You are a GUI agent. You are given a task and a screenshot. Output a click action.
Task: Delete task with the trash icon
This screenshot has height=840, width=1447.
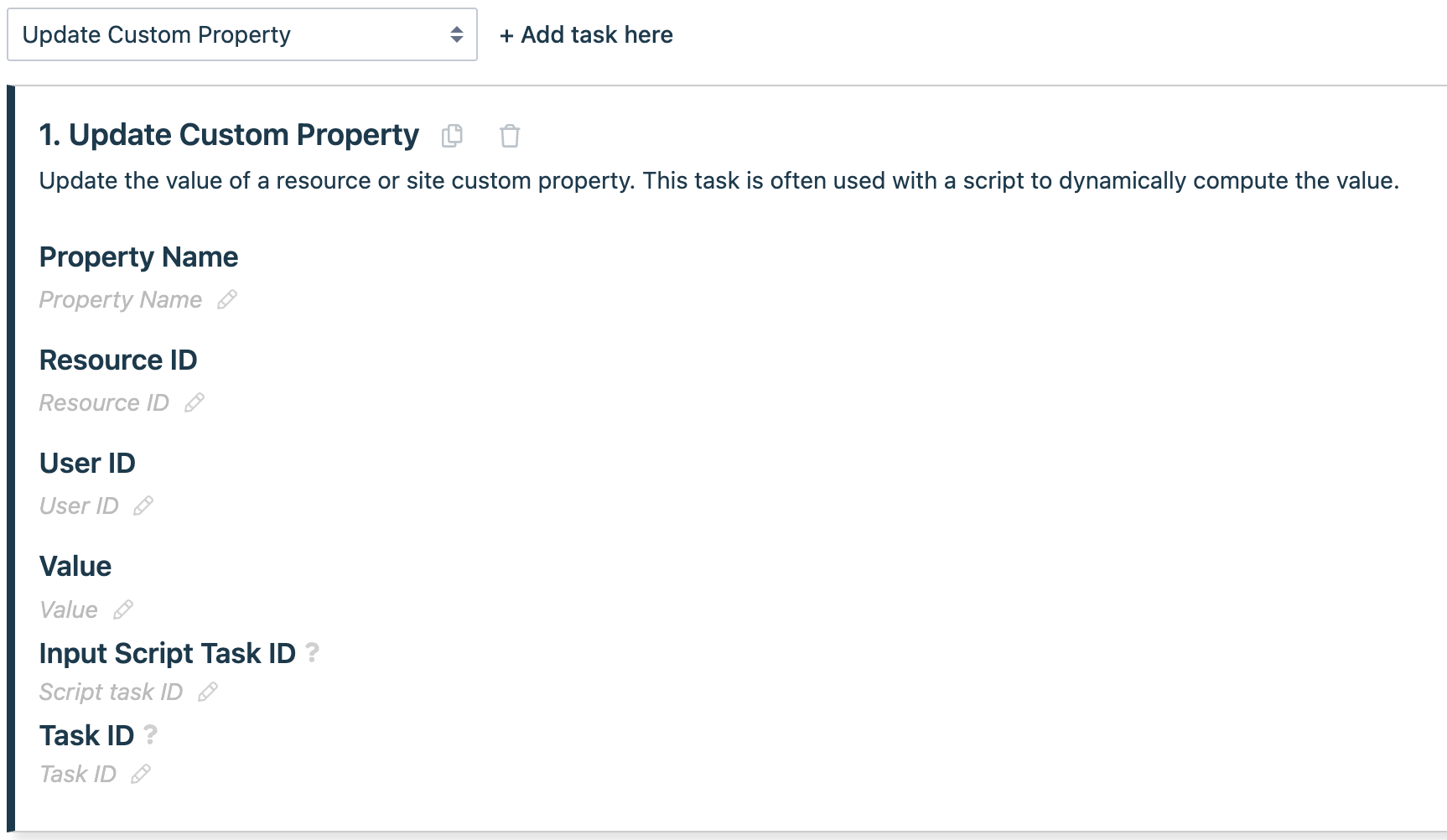pyautogui.click(x=510, y=136)
